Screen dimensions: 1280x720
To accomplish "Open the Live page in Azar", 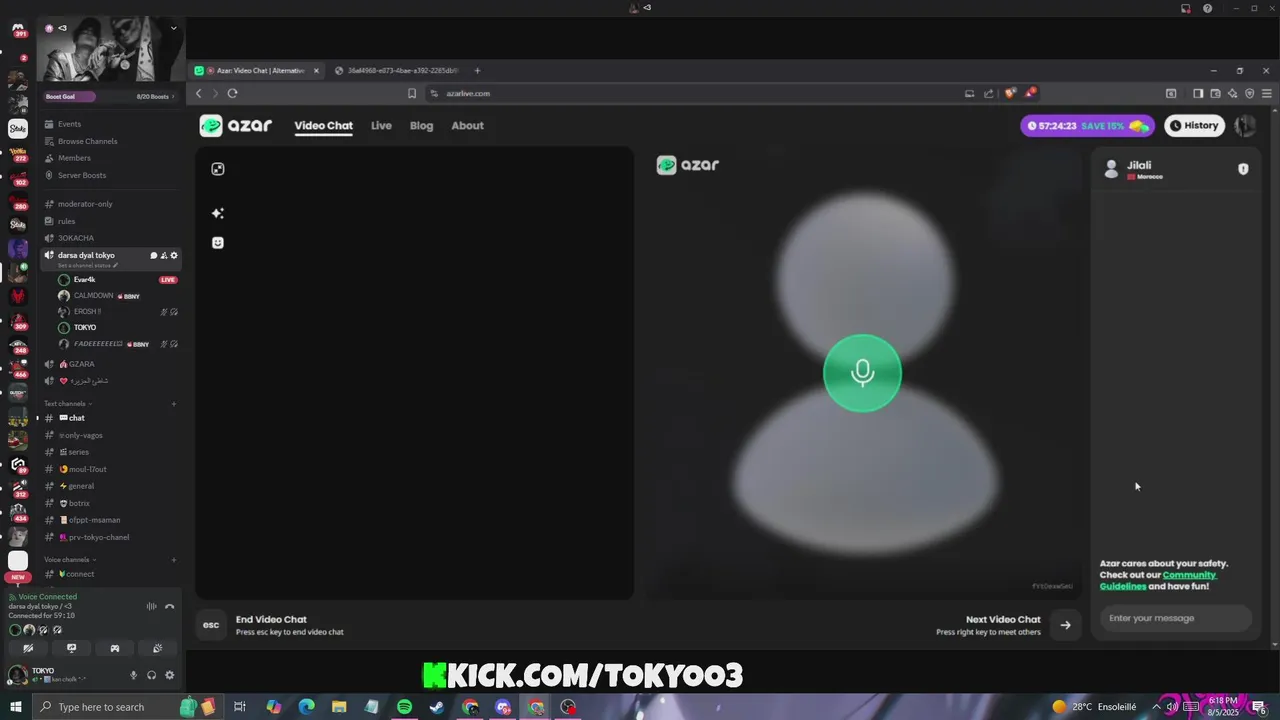I will (x=381, y=126).
